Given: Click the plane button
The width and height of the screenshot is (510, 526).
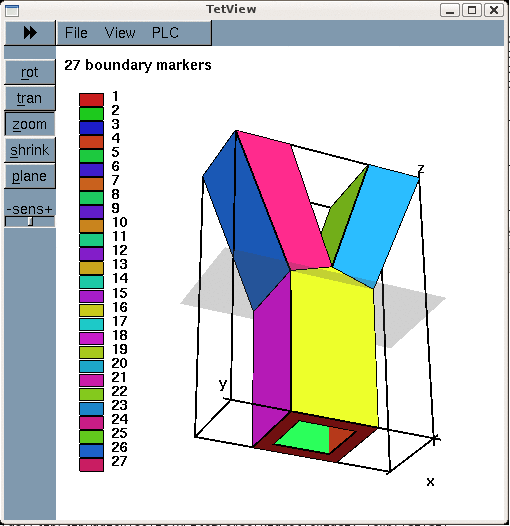Looking at the screenshot, I should point(30,176).
